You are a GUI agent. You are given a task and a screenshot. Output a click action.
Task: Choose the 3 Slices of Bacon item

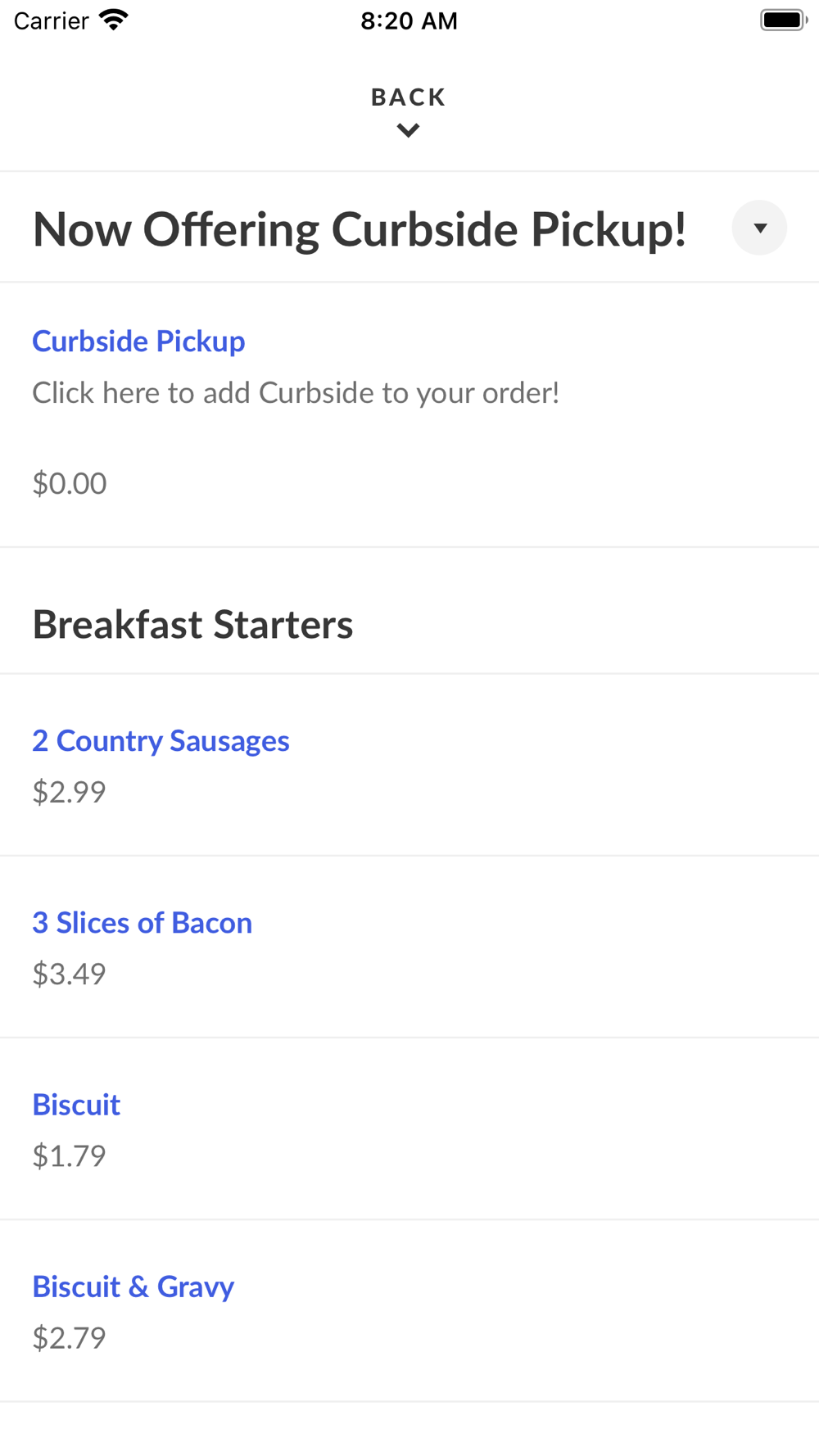pyautogui.click(x=142, y=923)
